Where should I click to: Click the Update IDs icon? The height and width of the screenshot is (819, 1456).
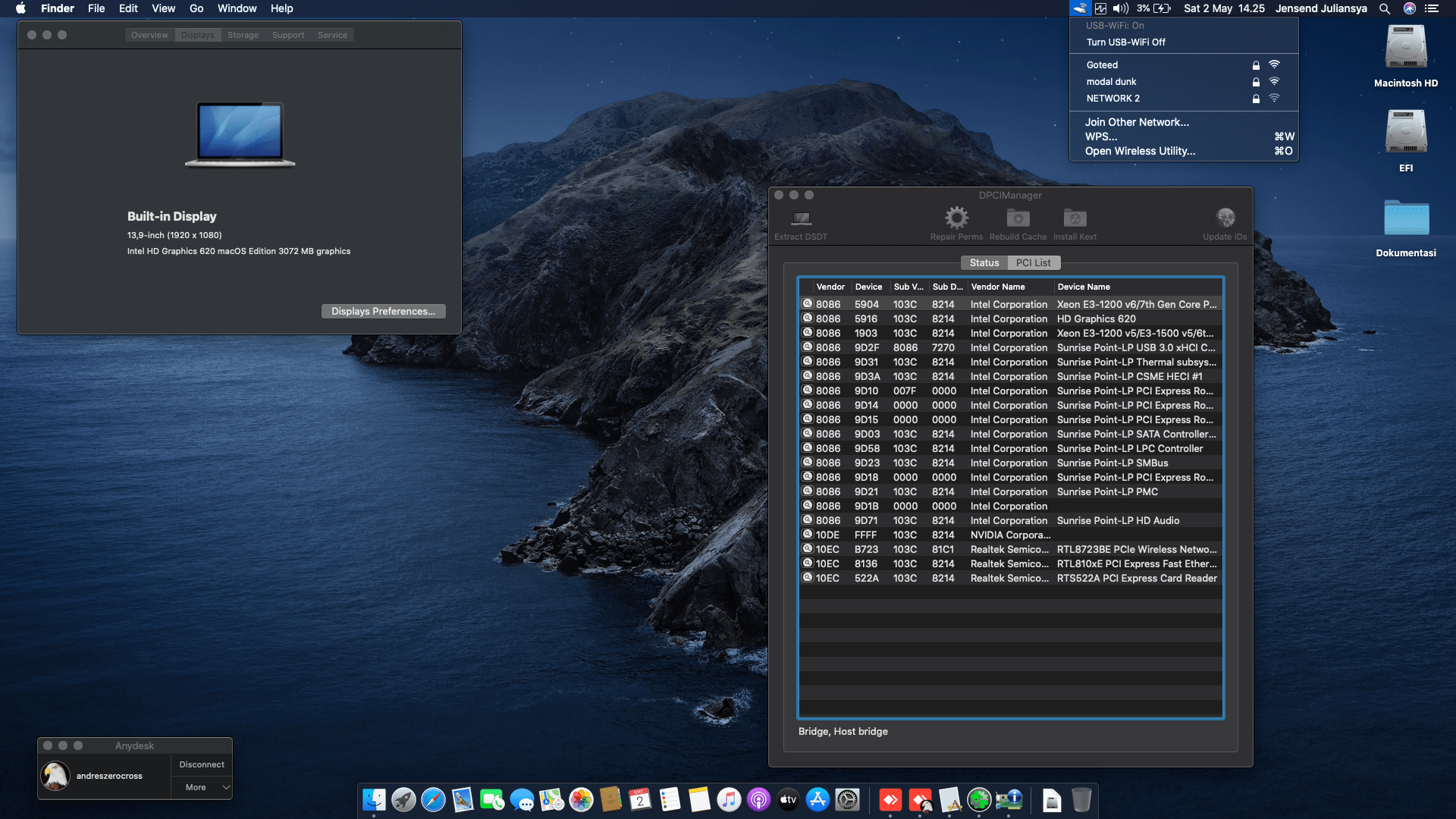tap(1225, 218)
